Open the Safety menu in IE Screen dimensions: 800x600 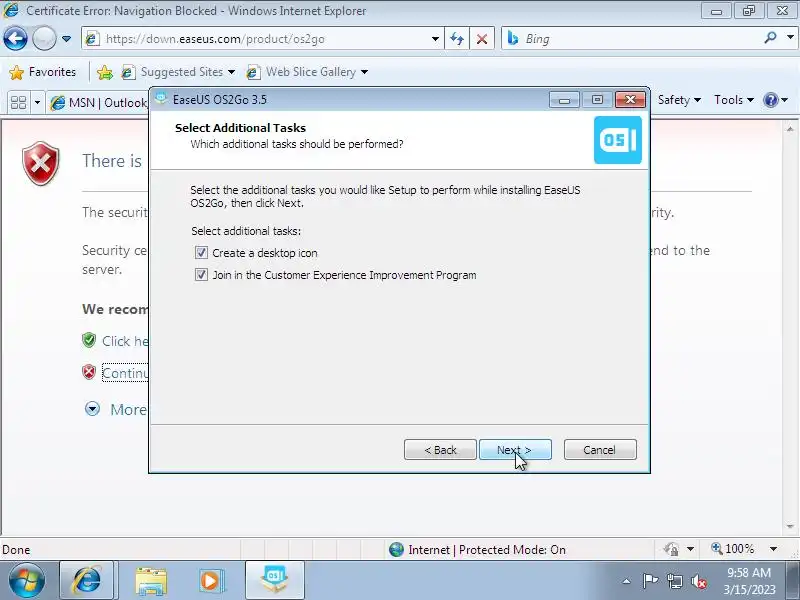pyautogui.click(x=679, y=100)
